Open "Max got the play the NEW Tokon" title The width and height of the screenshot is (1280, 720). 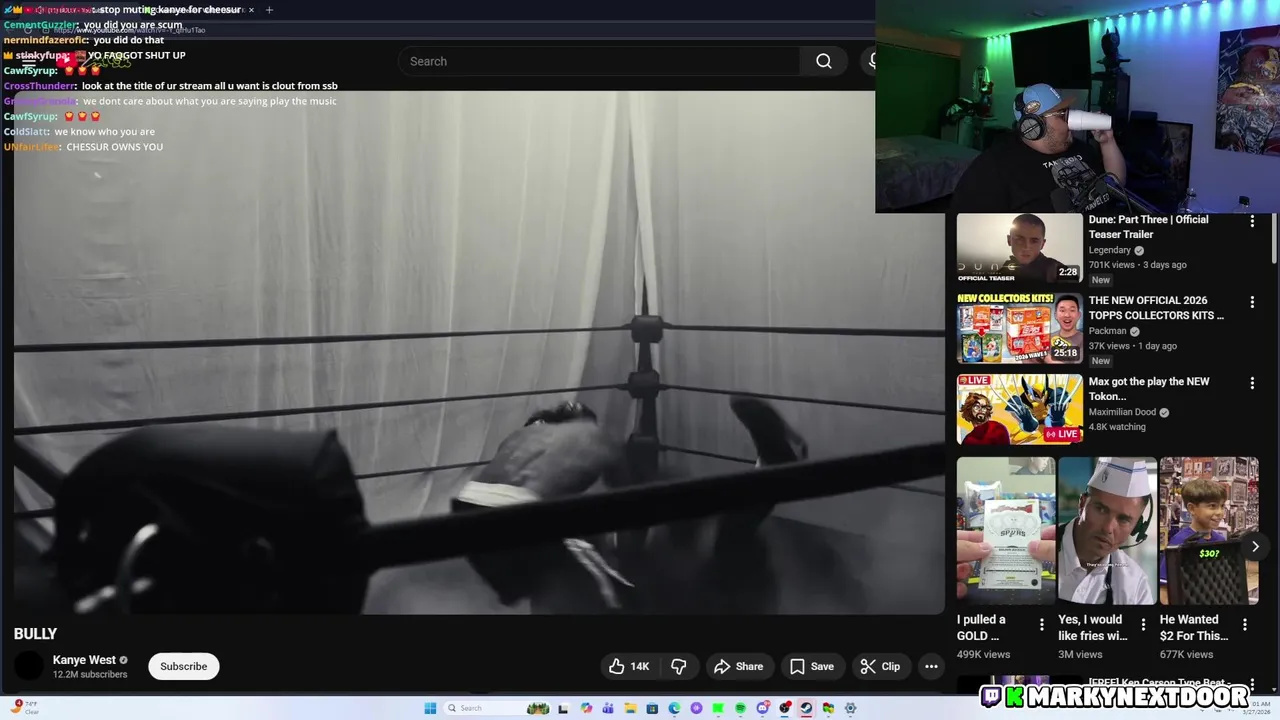point(1149,389)
